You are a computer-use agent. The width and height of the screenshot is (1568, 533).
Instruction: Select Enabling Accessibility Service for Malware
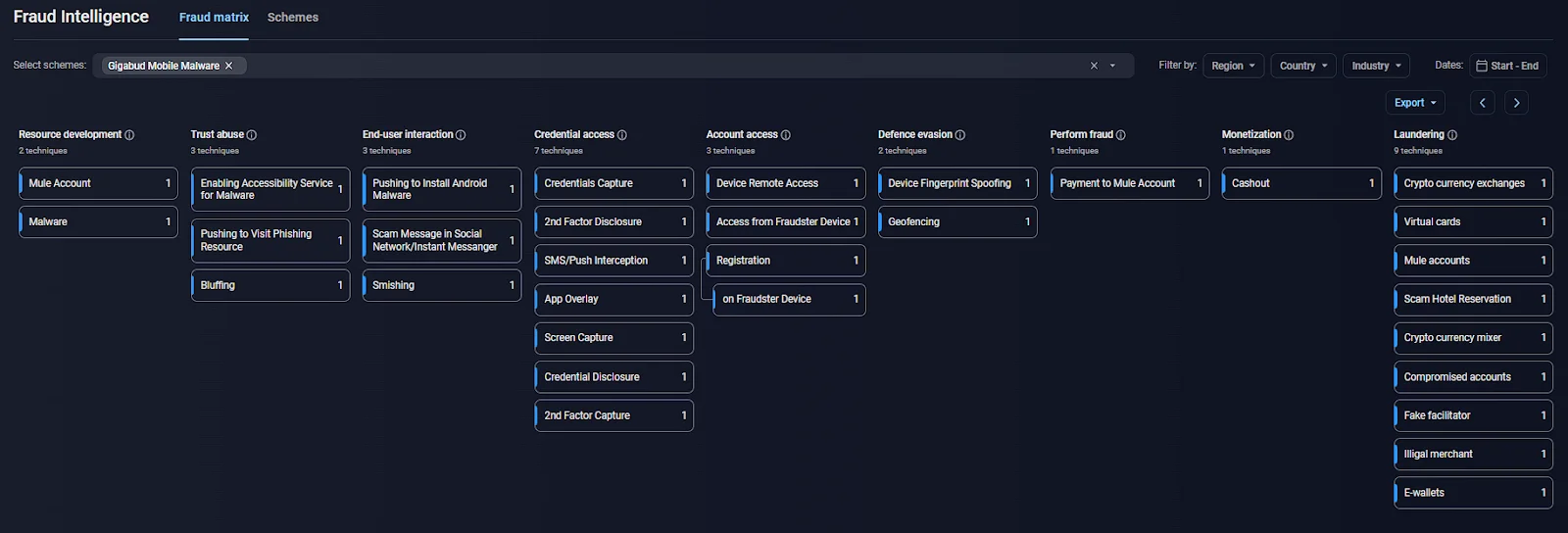click(269, 189)
